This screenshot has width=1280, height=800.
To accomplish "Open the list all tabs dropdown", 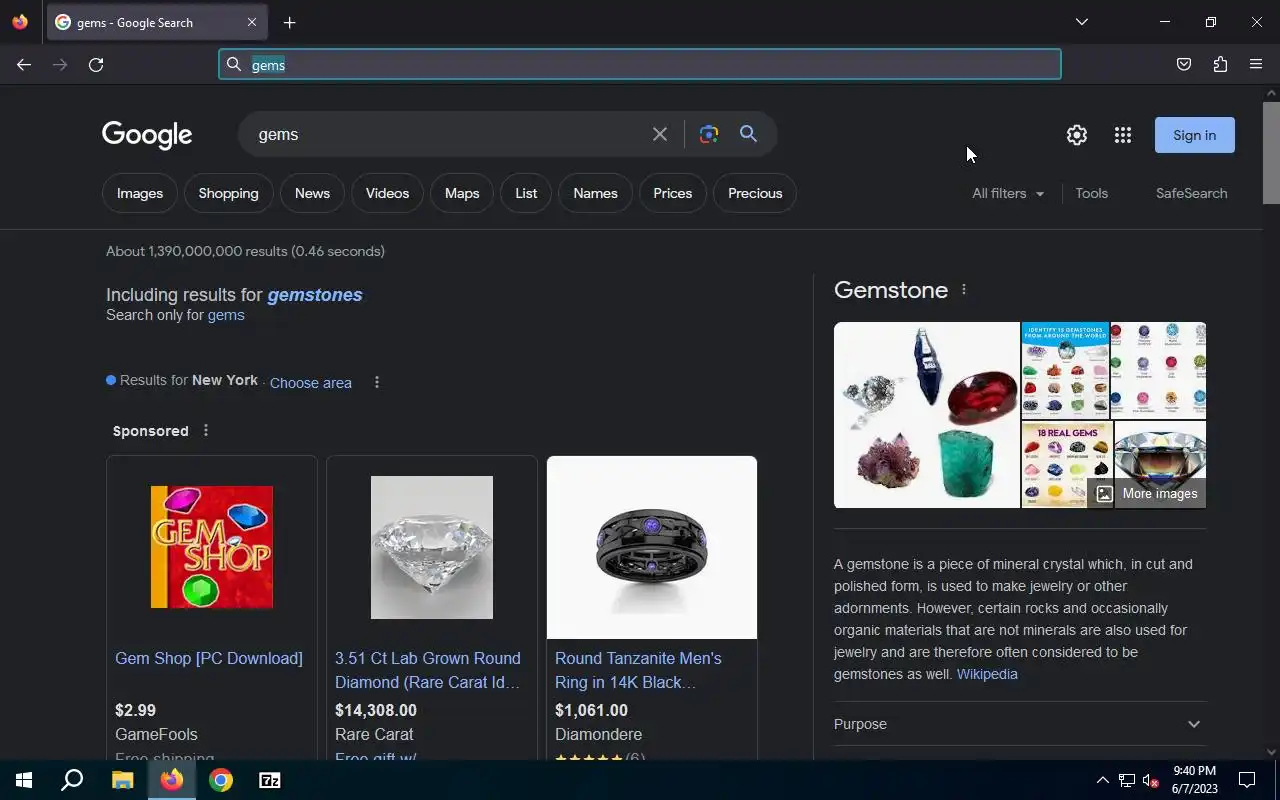I will coord(1081,22).
